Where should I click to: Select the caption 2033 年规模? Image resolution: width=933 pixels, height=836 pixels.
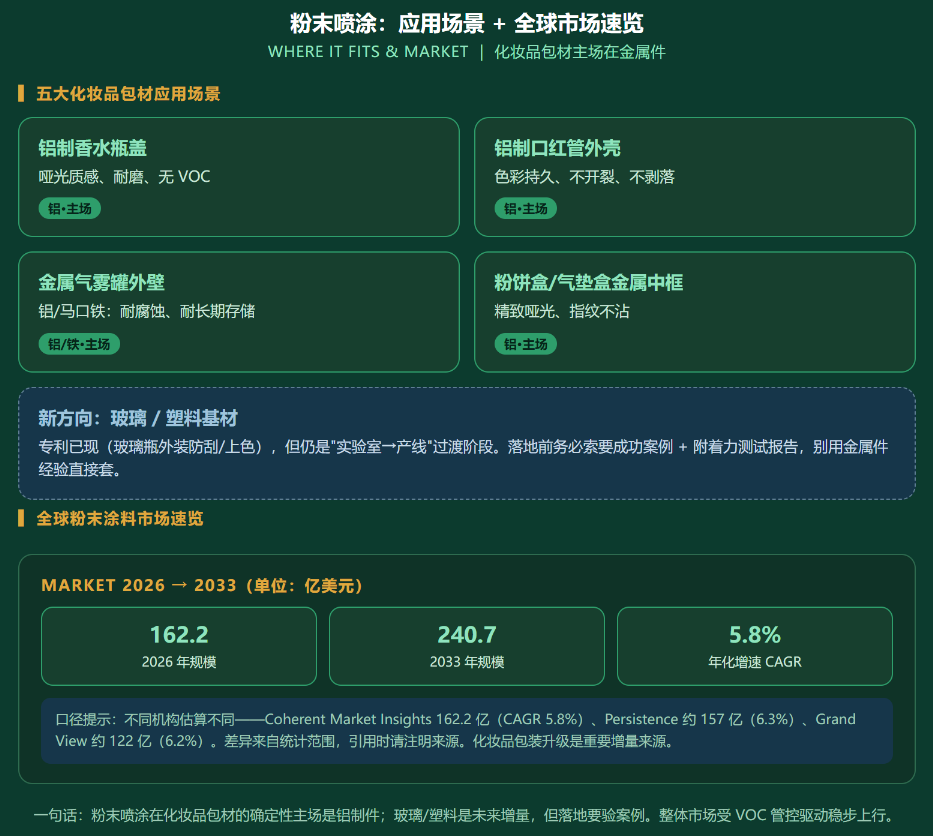(x=467, y=662)
